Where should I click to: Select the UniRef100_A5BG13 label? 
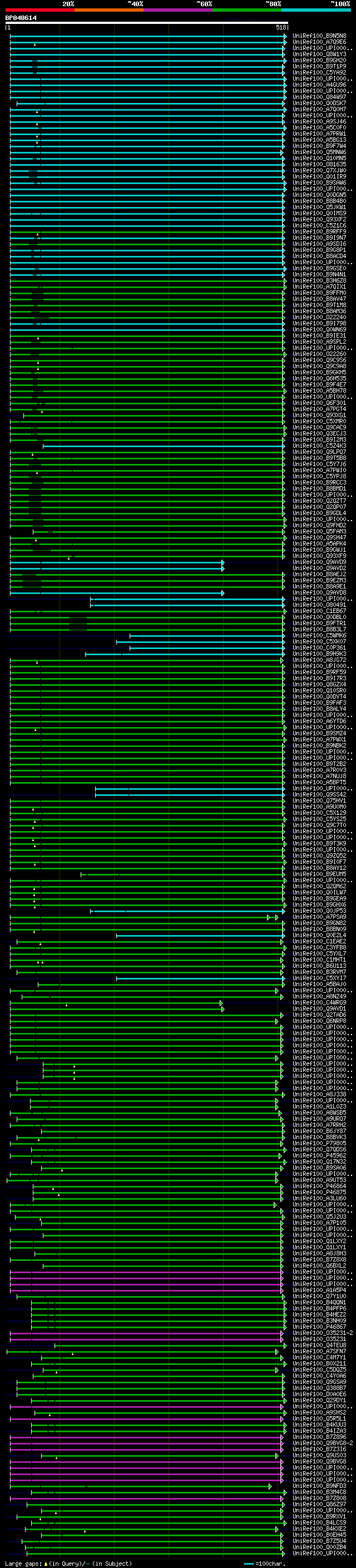tap(319, 140)
